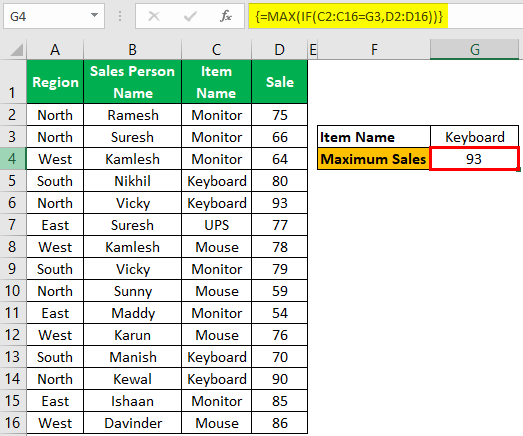Expand the Name Box dropdown arrow
The height and width of the screenshot is (436, 523).
(x=94, y=15)
